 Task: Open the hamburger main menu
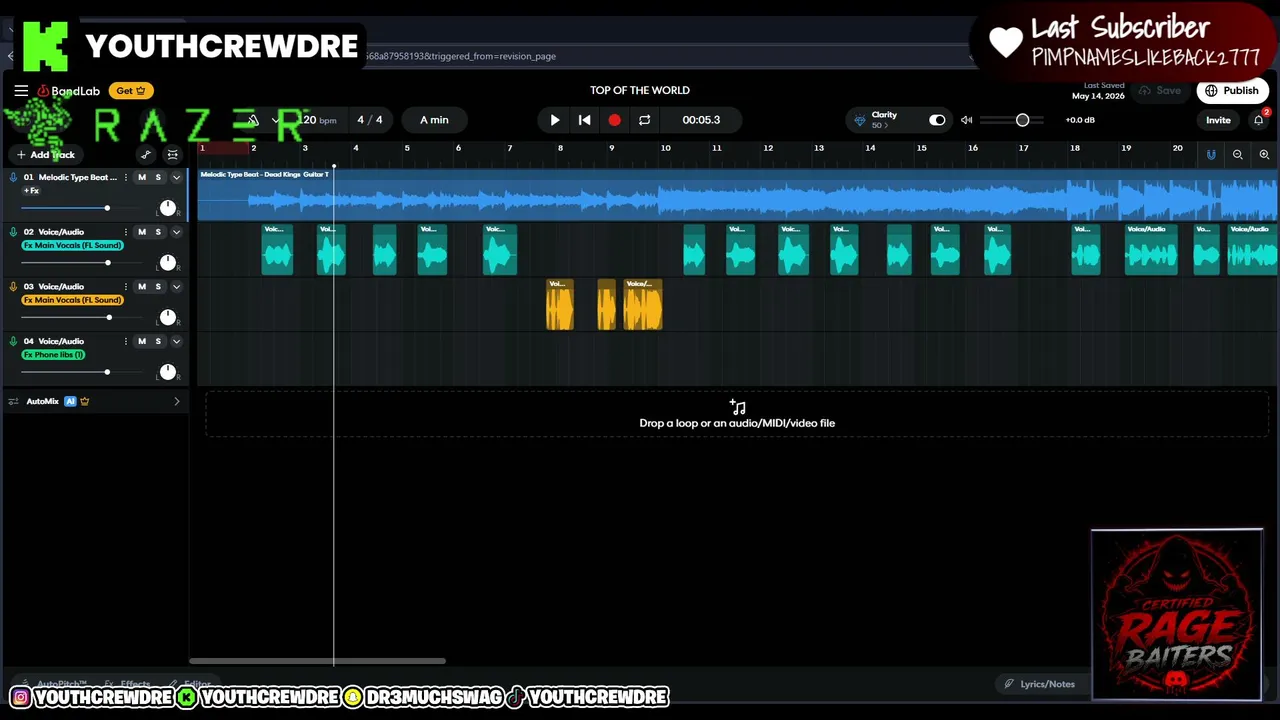click(21, 91)
